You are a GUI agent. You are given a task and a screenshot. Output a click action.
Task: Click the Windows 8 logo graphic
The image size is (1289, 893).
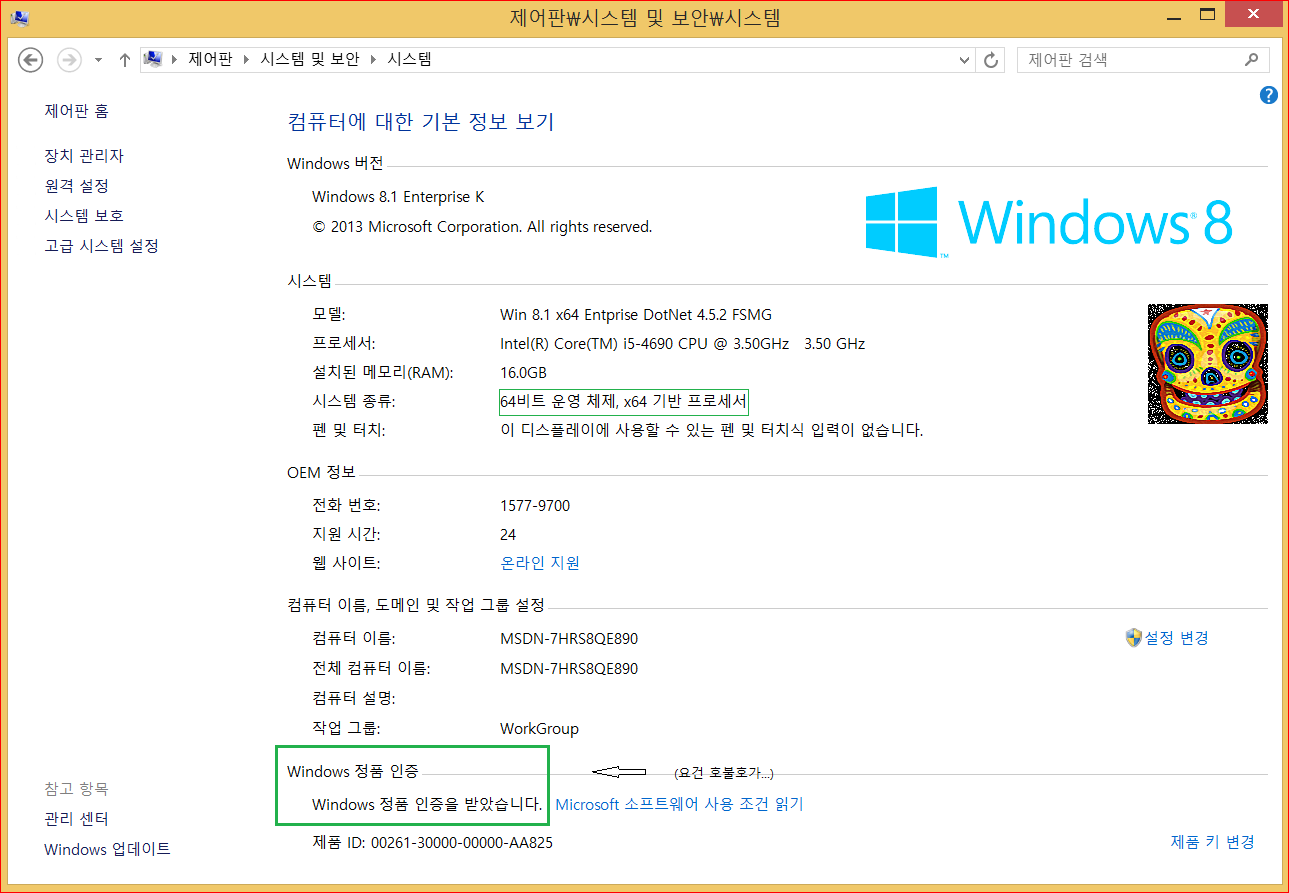point(1049,222)
